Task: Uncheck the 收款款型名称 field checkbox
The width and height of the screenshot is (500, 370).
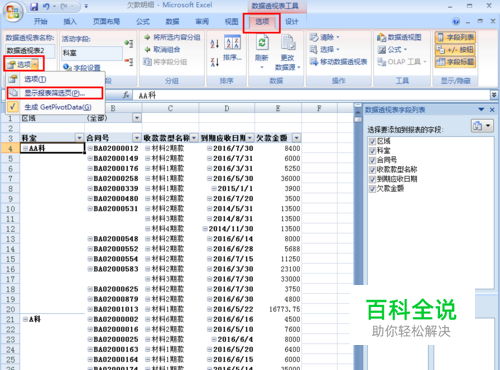Action: (372, 170)
